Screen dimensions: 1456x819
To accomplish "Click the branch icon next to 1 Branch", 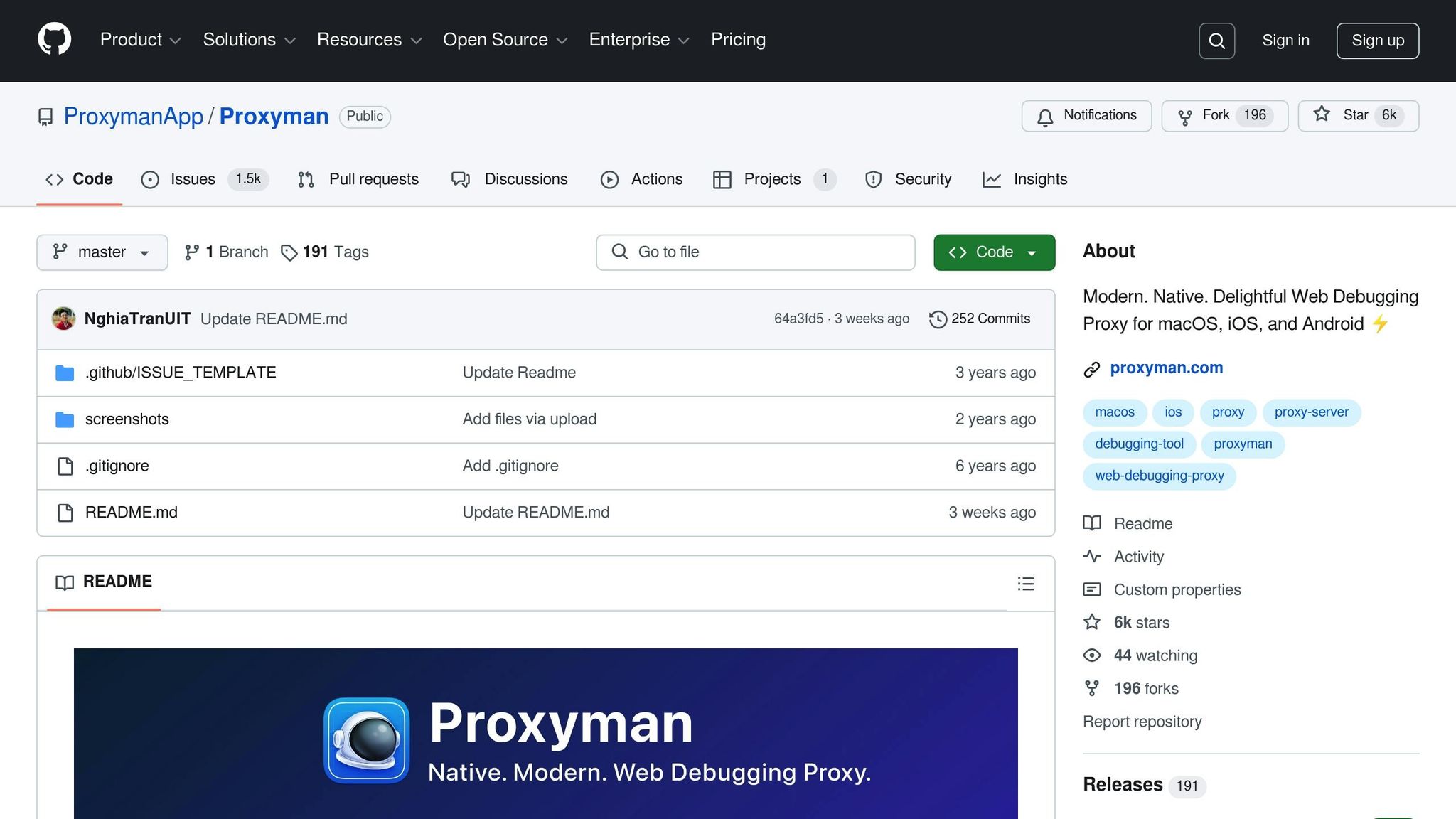I will 191,252.
